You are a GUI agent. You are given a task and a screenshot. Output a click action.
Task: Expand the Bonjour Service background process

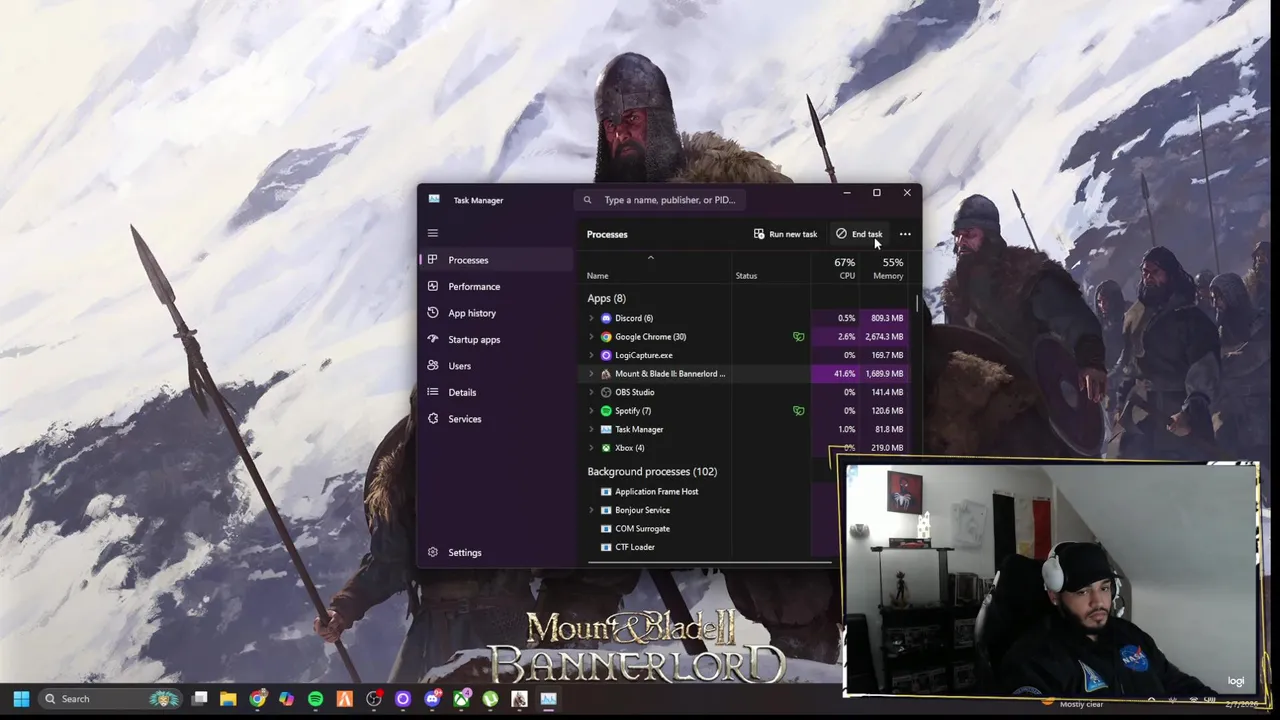point(591,510)
